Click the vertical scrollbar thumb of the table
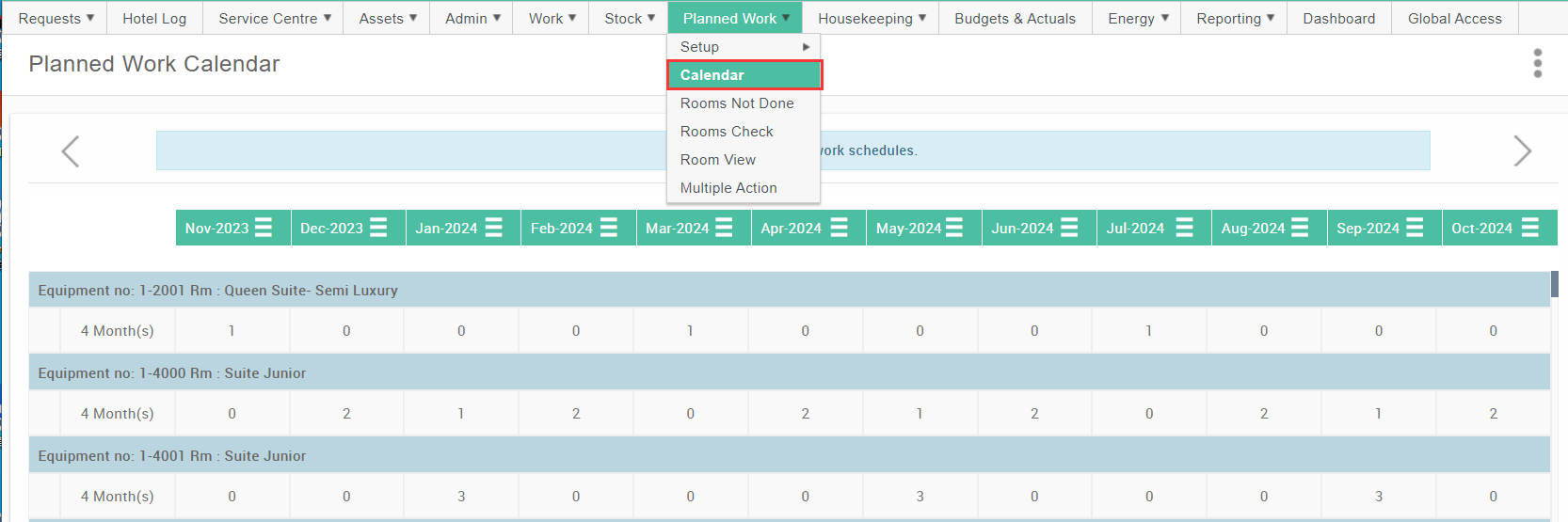1568x522 pixels. [1554, 283]
